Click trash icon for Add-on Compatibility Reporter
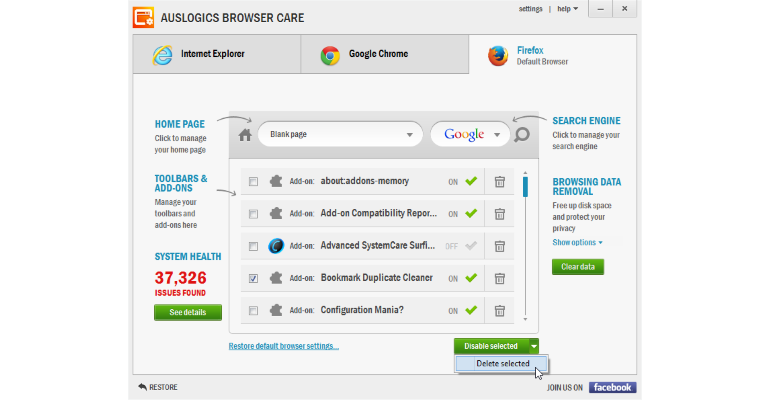This screenshot has height=400, width=770. pos(499,214)
